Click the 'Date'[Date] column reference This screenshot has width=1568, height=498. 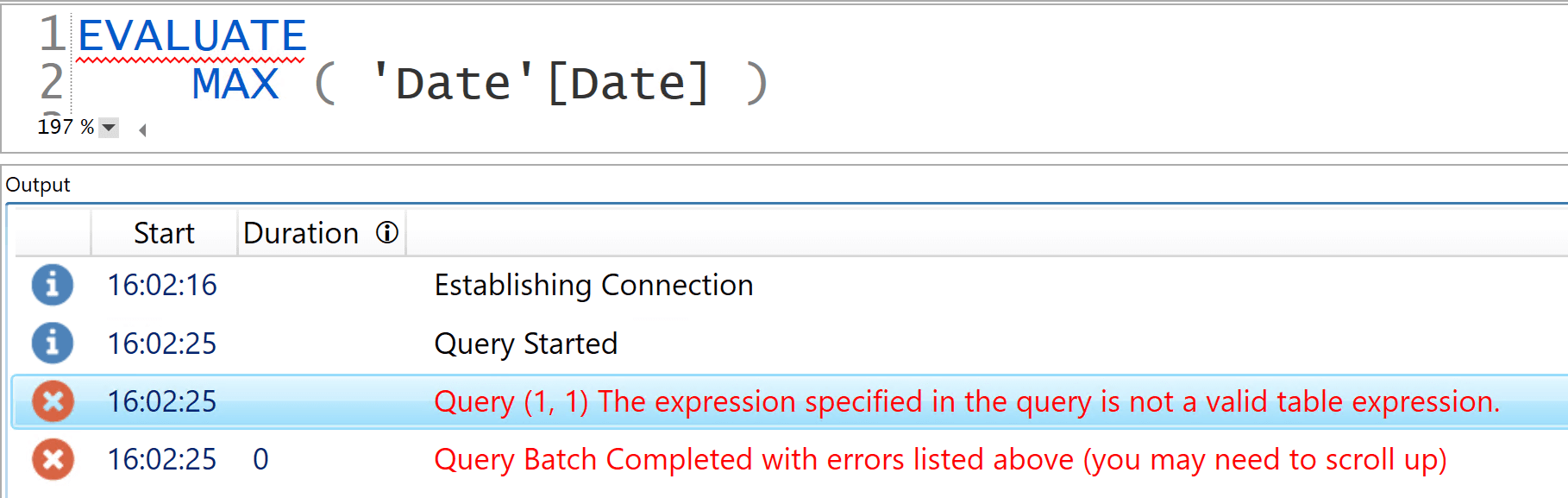(540, 84)
